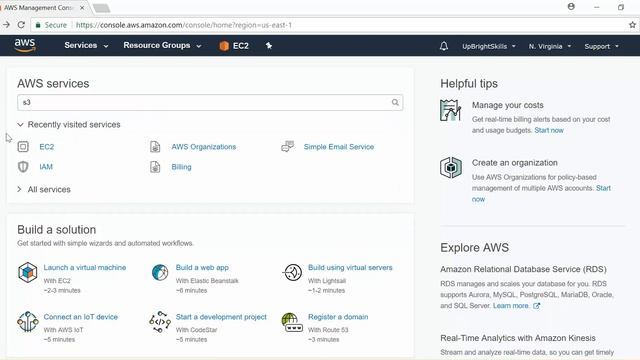
Task: Click the Simple Email Service icon
Action: [287, 146]
